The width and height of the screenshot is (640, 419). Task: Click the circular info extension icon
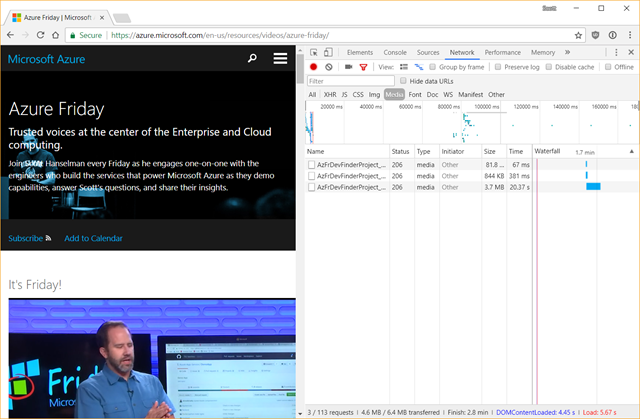(613, 35)
